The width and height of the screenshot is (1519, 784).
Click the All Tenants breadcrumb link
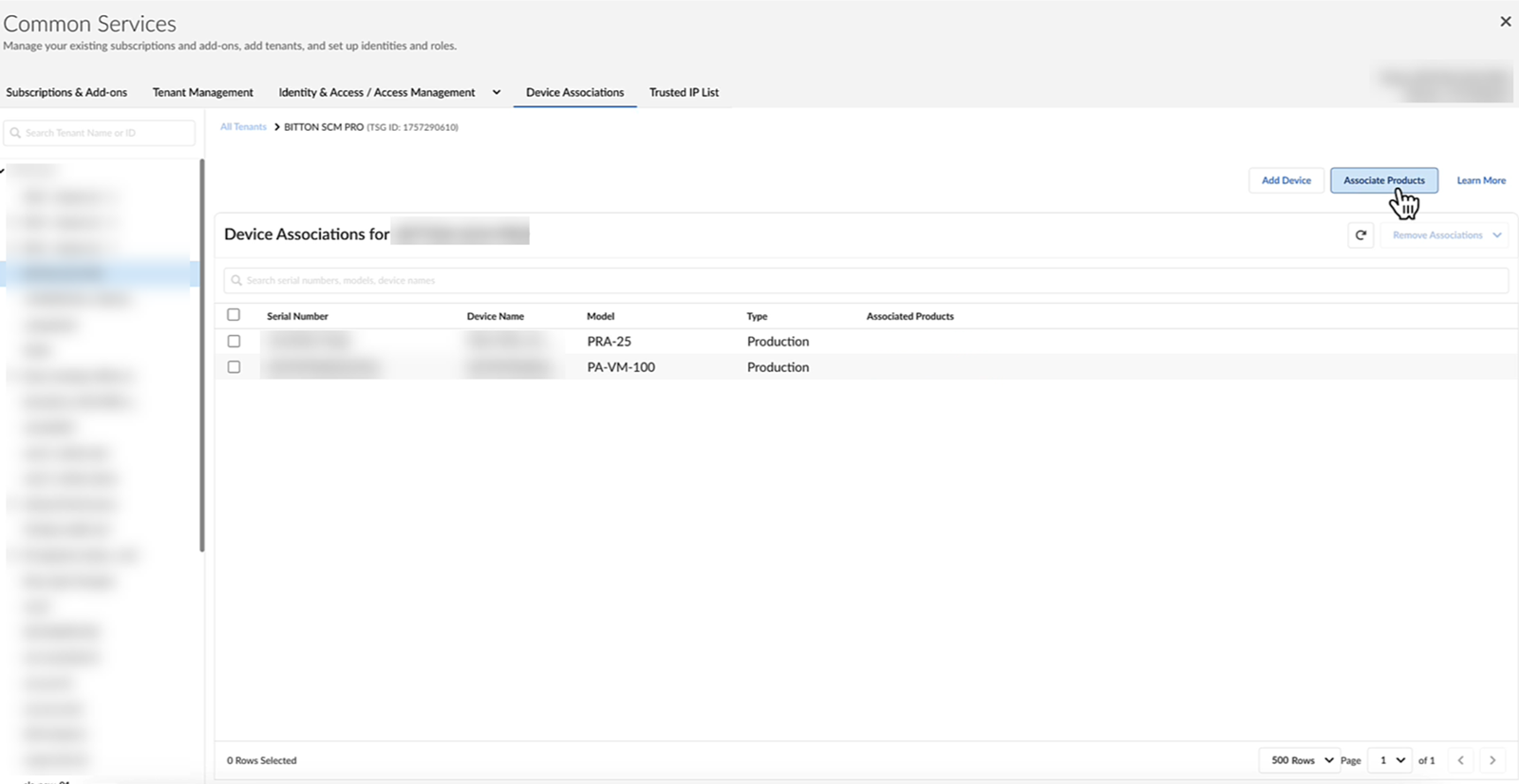(243, 127)
